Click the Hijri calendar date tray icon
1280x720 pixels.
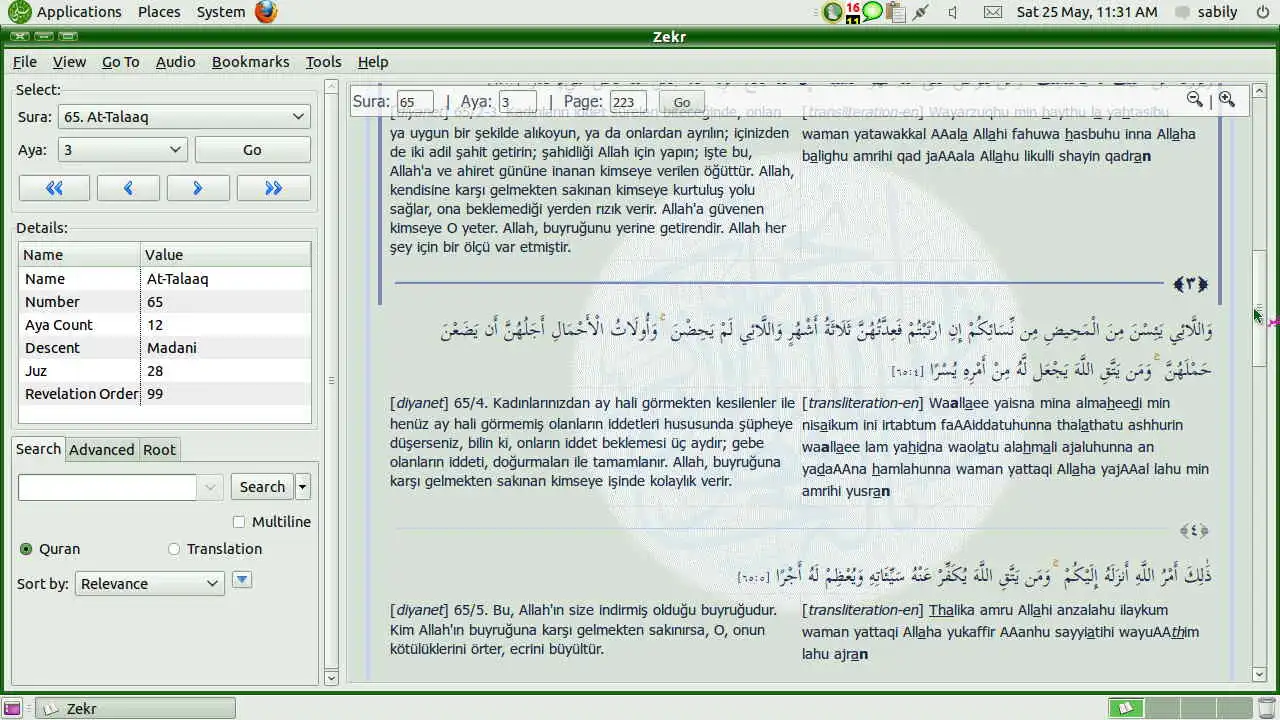pos(853,12)
